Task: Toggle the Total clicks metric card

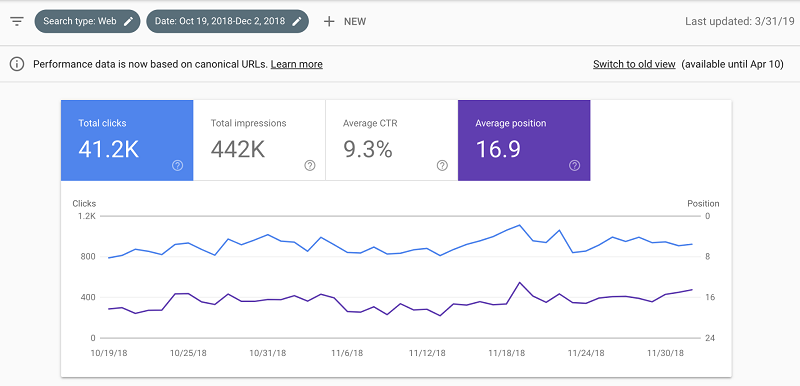Action: pyautogui.click(x=127, y=140)
